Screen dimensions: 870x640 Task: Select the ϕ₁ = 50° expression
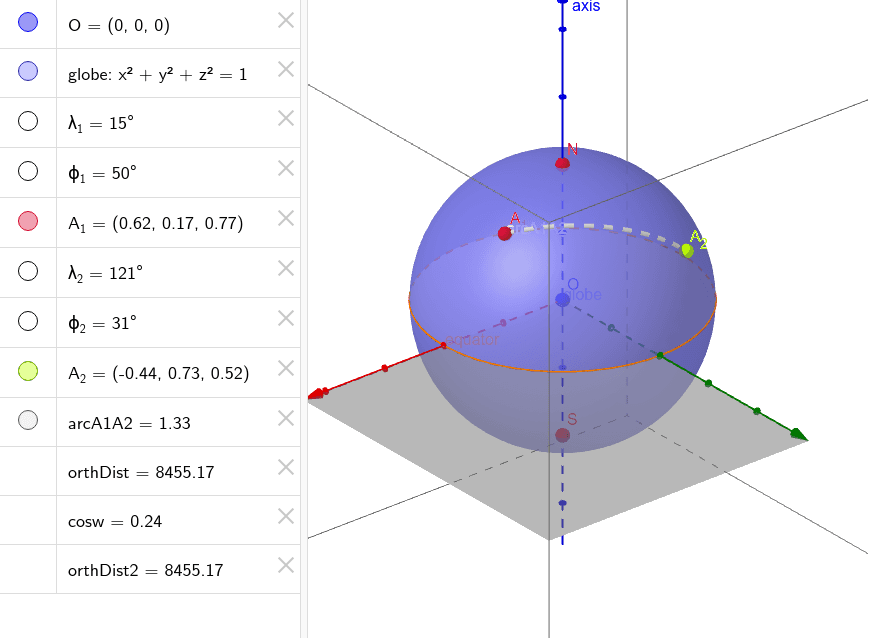(102, 173)
